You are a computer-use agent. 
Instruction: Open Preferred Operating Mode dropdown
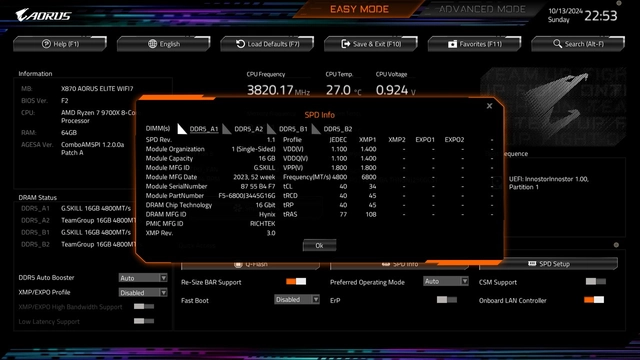[x=446, y=281]
